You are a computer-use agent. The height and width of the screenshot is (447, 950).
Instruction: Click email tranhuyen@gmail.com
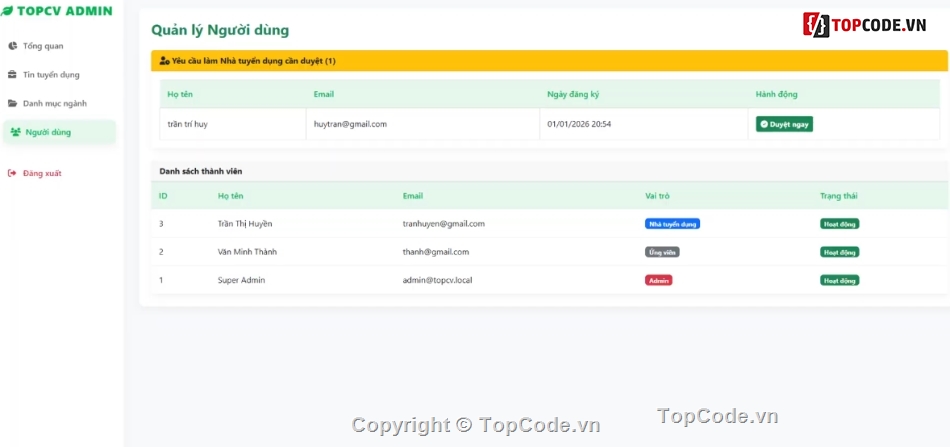point(443,224)
